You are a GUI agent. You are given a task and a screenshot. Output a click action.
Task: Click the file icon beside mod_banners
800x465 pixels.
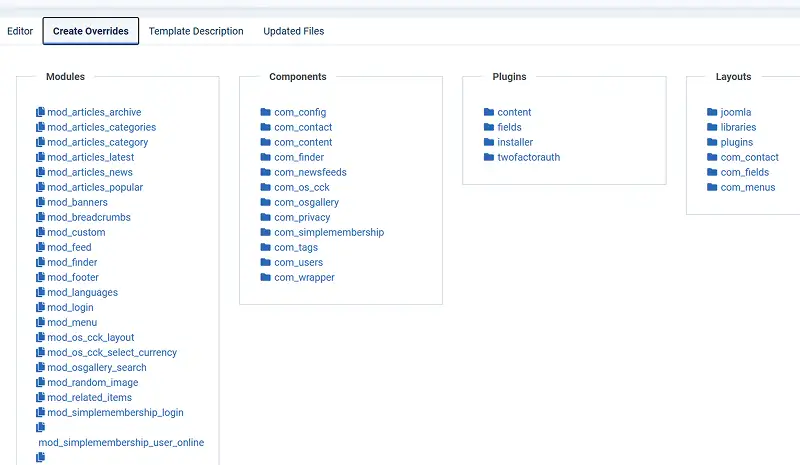[40, 202]
